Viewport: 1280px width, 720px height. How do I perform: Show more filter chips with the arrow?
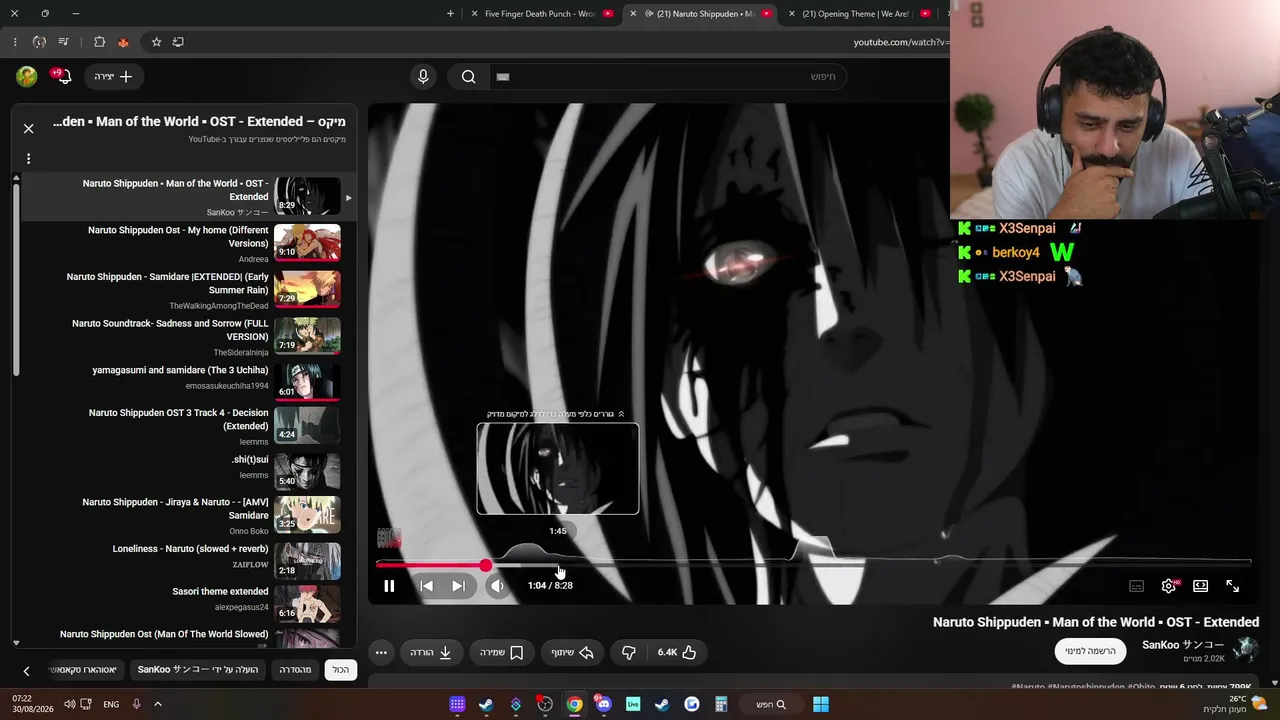coord(26,670)
